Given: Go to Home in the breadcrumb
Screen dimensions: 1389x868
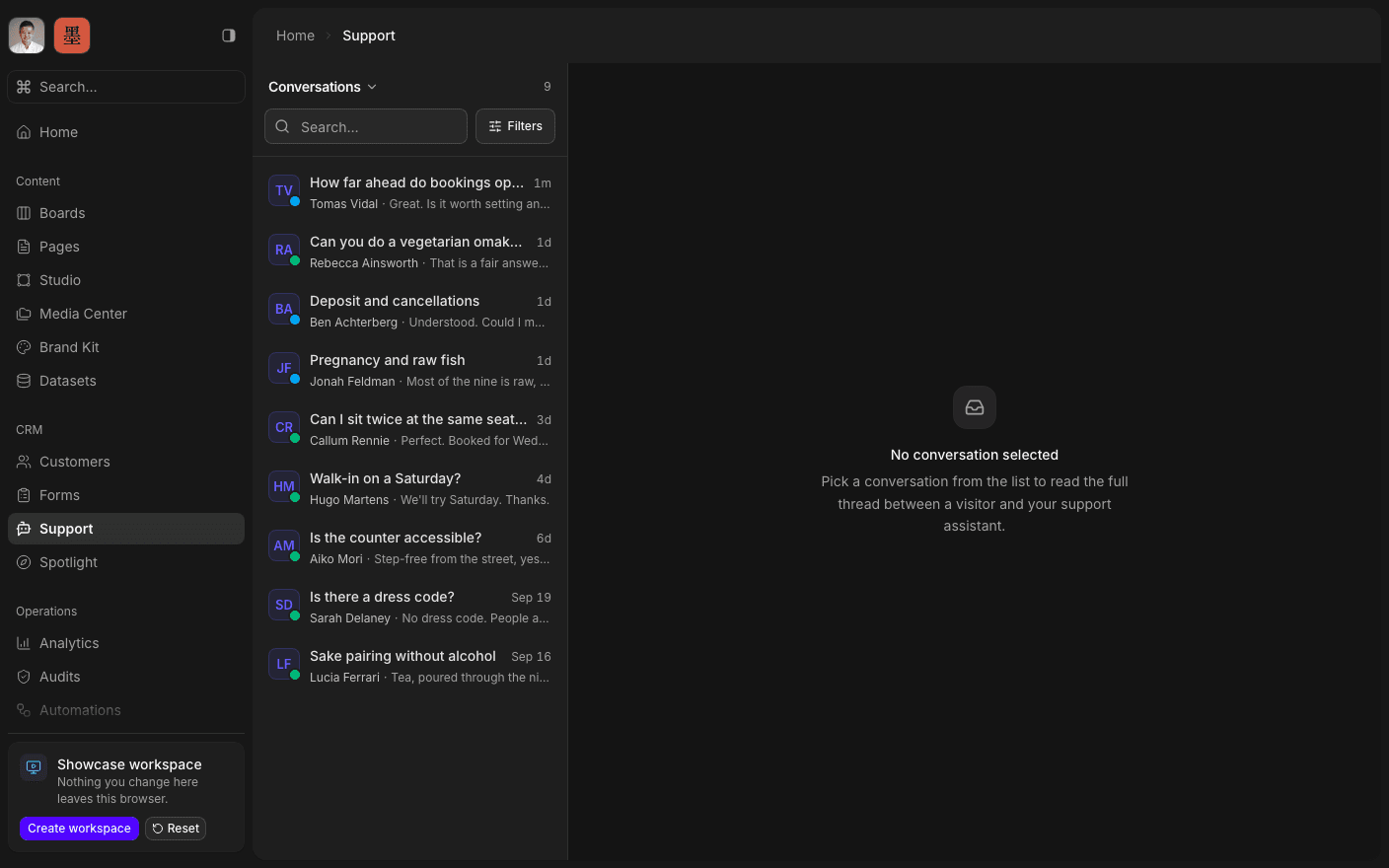Looking at the screenshot, I should pos(295,36).
